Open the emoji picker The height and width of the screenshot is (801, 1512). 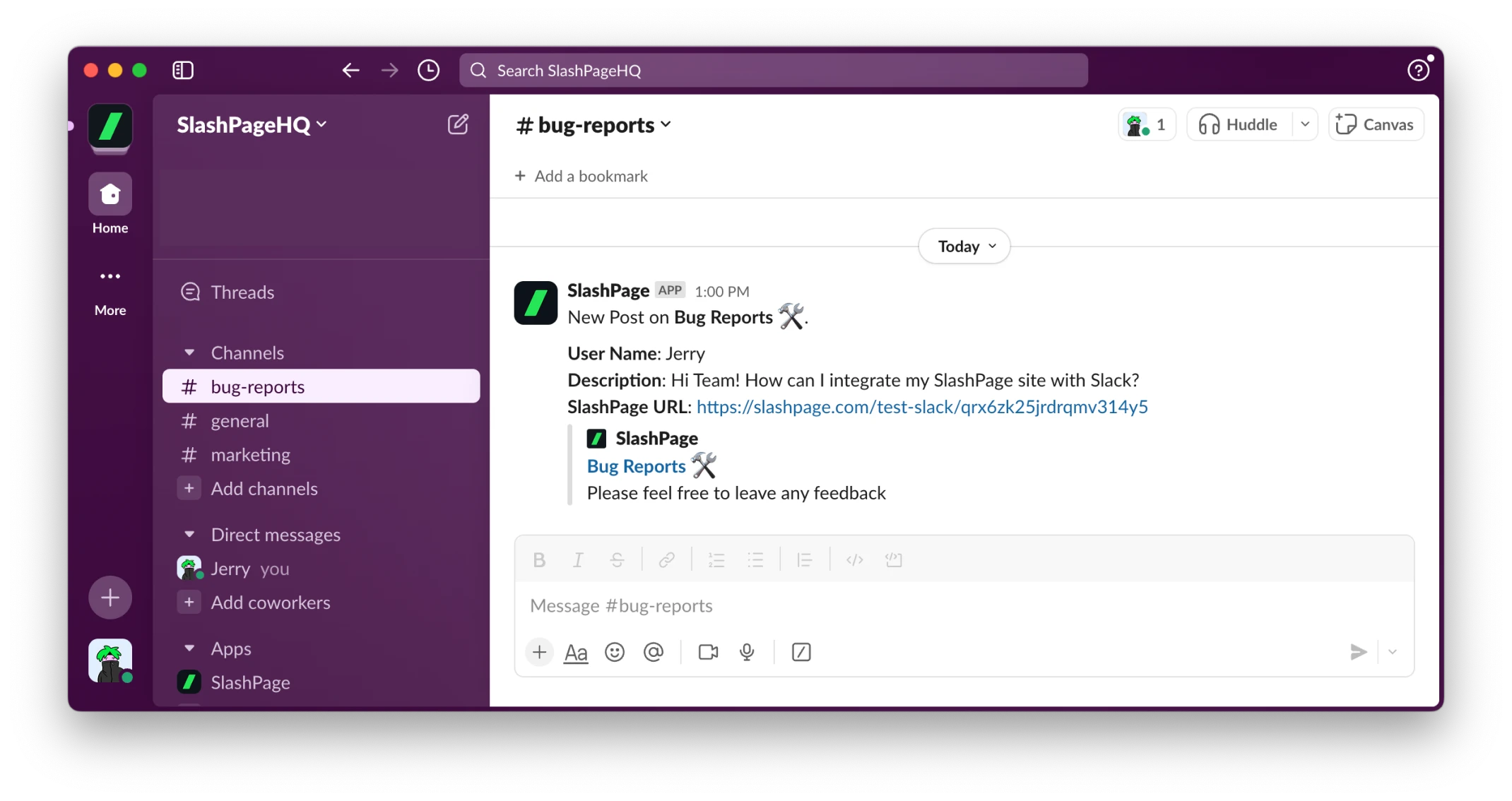tap(615, 652)
